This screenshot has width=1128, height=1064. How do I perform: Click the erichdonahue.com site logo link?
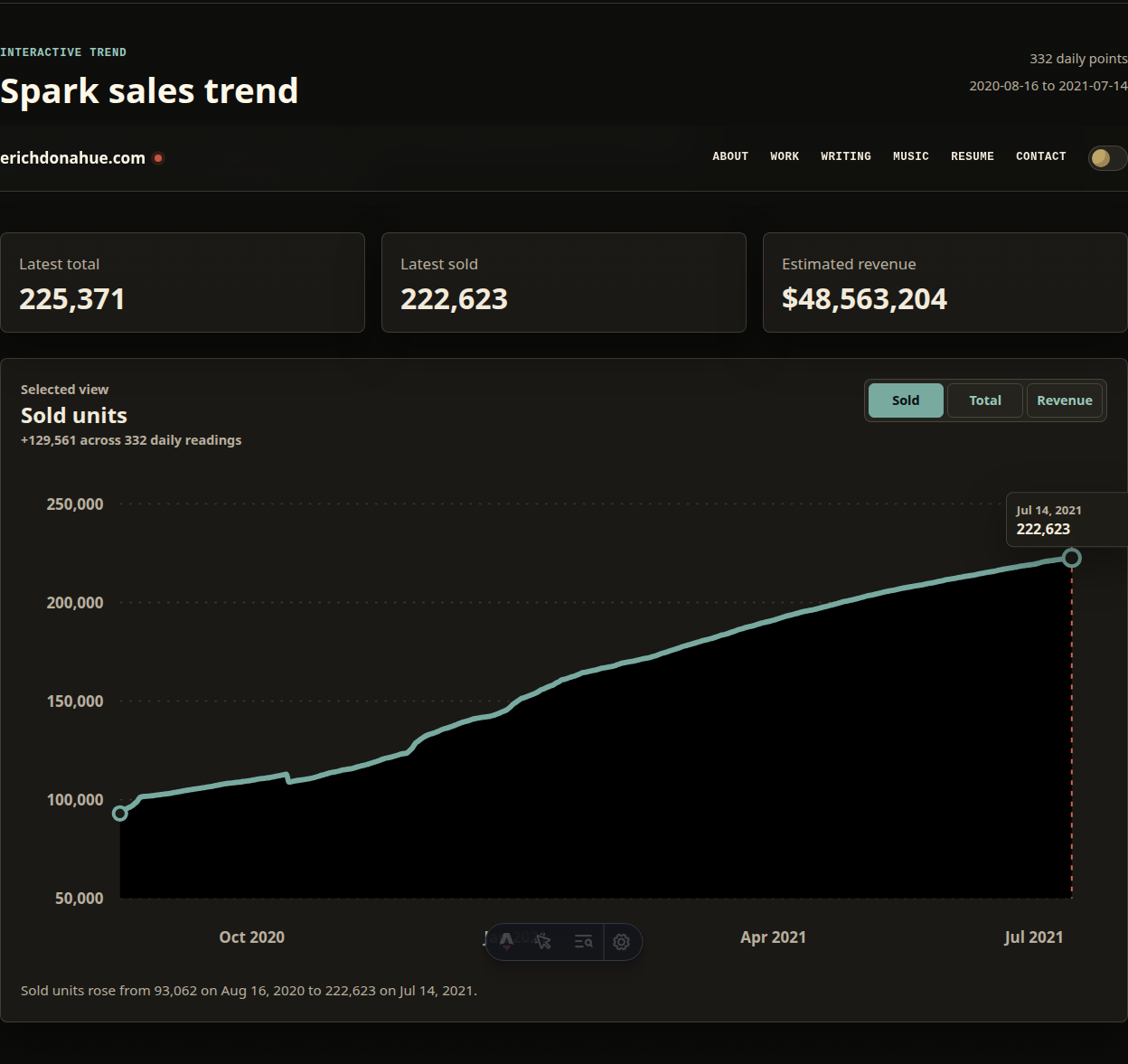click(72, 157)
